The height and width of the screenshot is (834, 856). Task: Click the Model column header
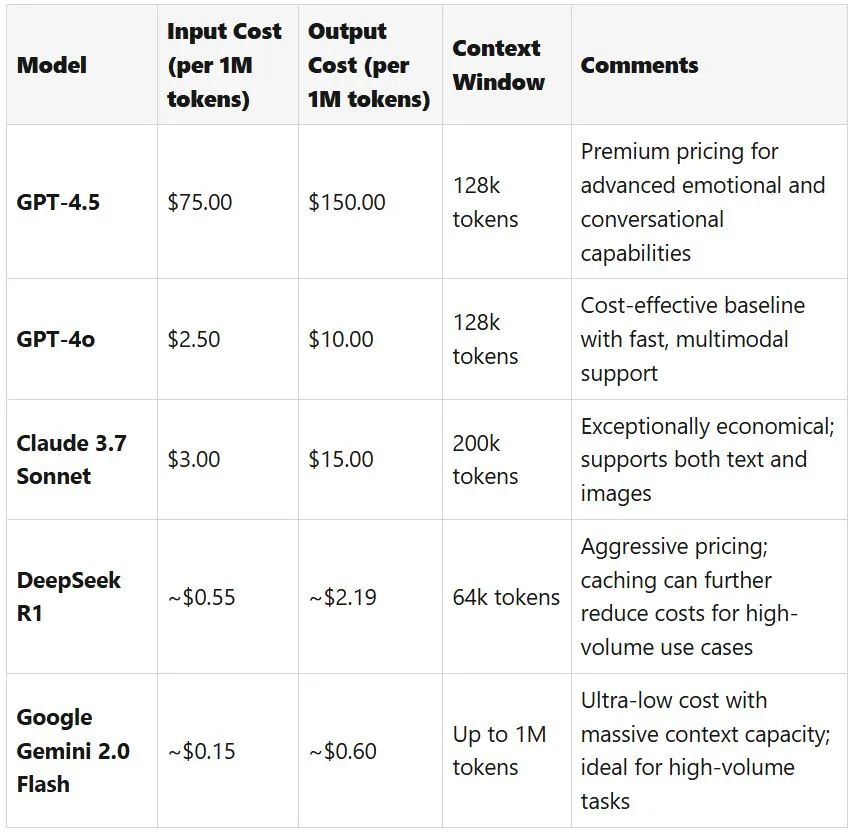pyautogui.click(x=51, y=65)
